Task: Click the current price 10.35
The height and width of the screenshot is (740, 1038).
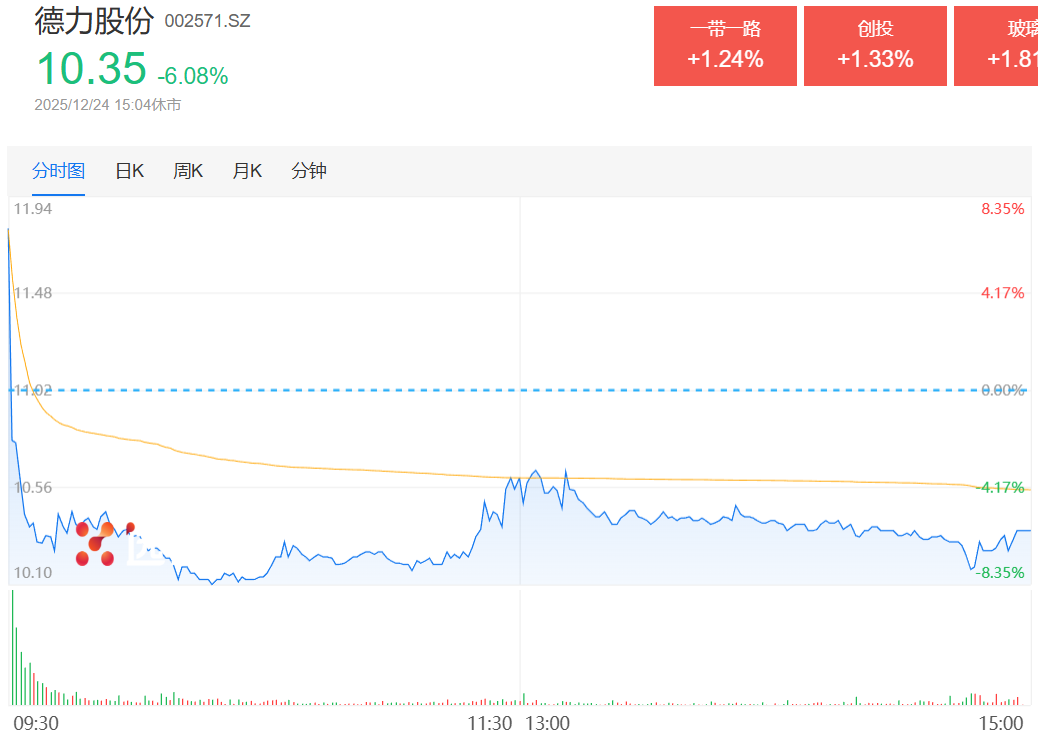Action: coord(91,69)
